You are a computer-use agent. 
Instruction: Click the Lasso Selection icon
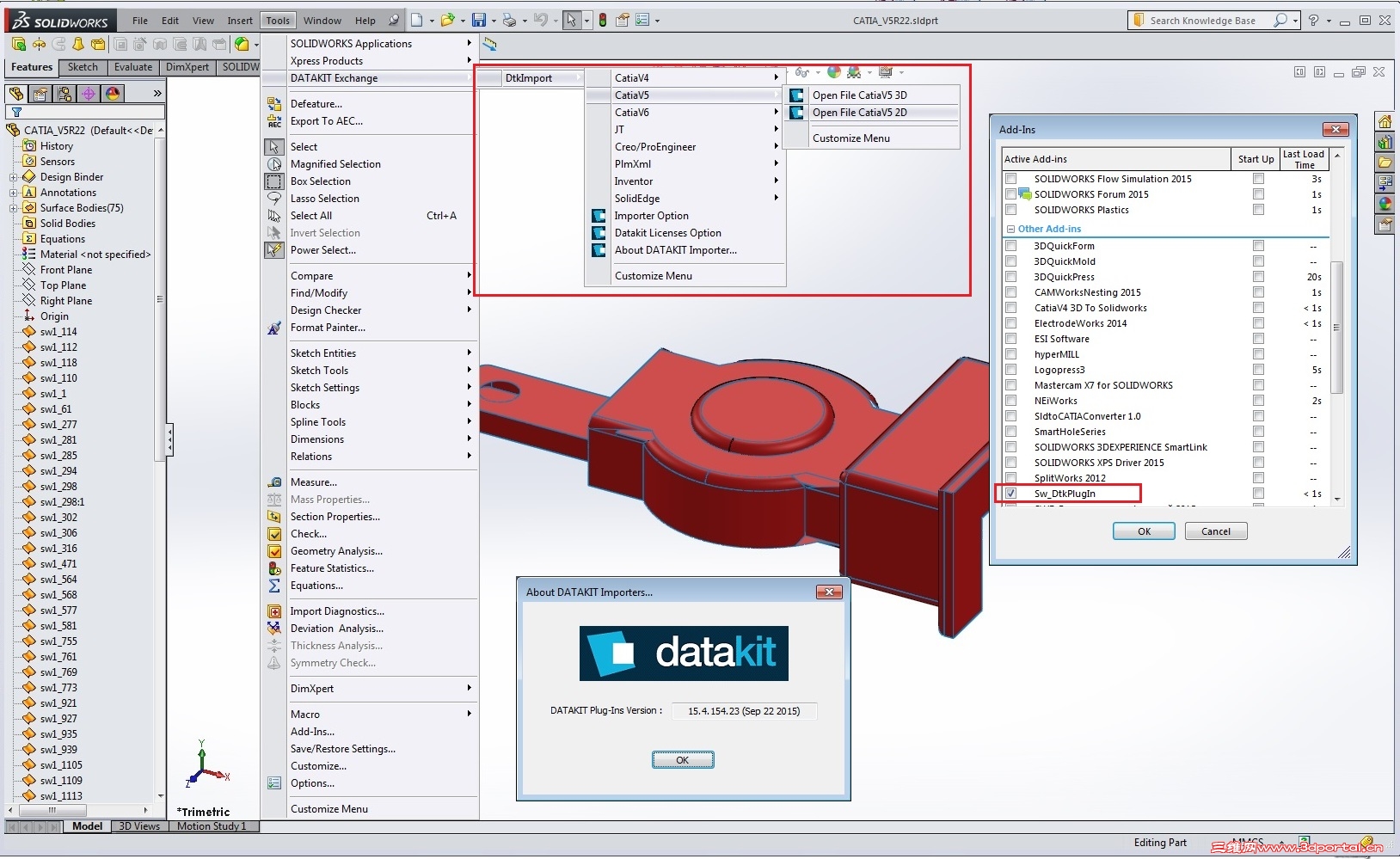point(274,199)
